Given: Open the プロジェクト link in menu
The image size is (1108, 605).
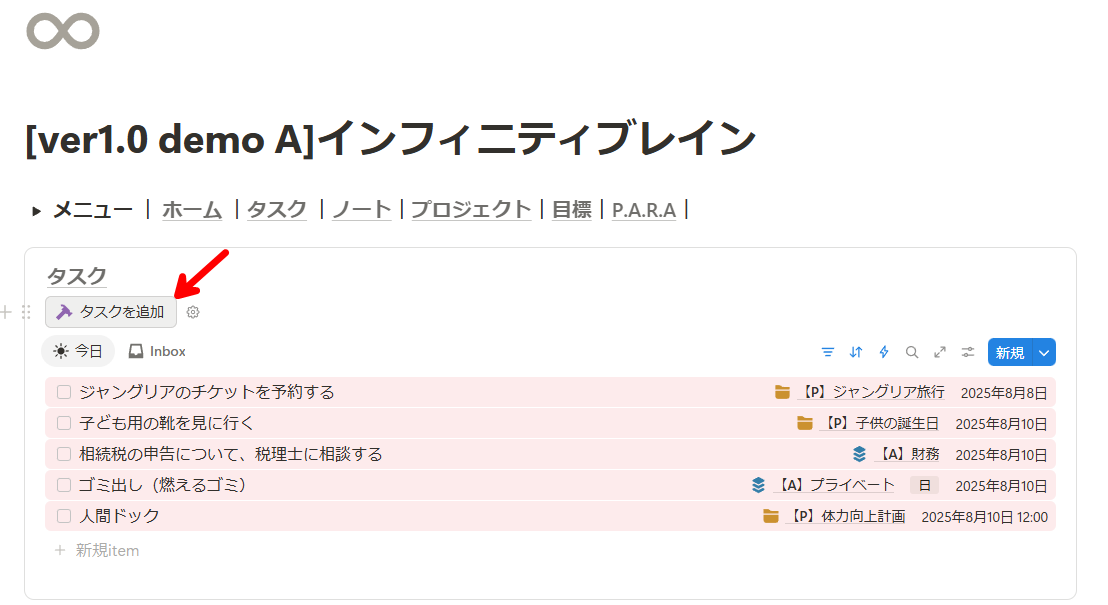Looking at the screenshot, I should (x=471, y=210).
